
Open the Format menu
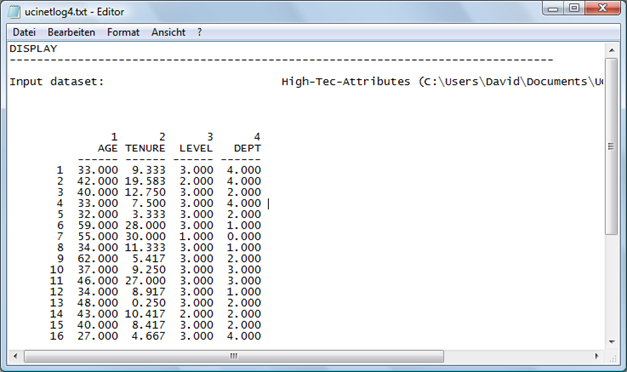pos(123,32)
